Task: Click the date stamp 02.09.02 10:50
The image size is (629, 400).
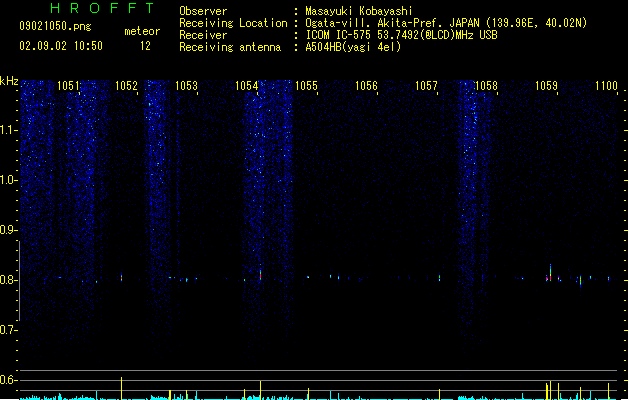Action: point(61,46)
